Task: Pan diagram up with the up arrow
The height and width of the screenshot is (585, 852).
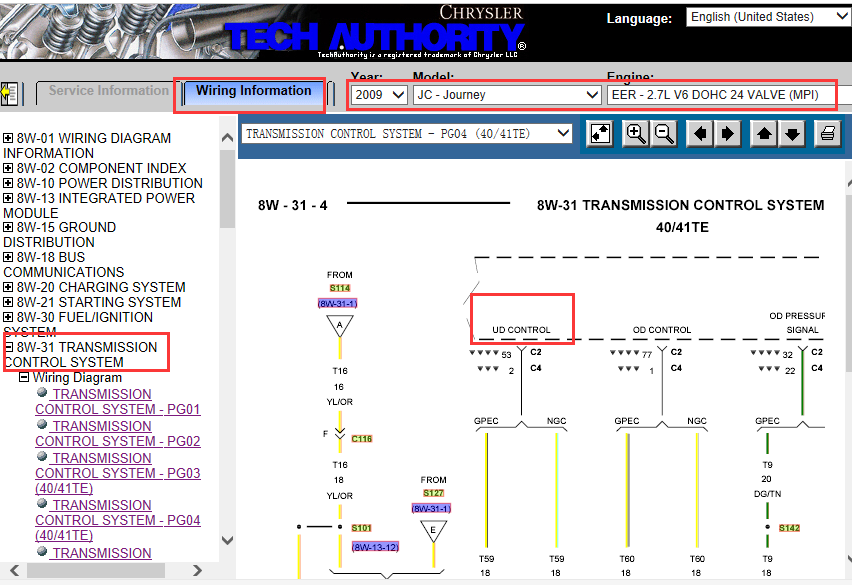Action: pyautogui.click(x=764, y=134)
